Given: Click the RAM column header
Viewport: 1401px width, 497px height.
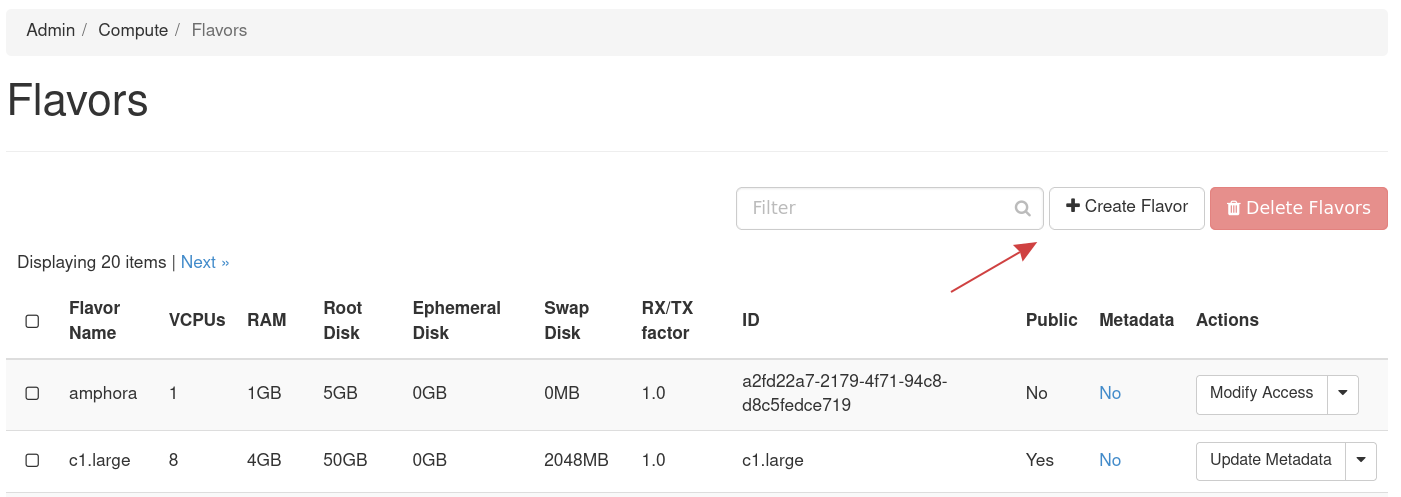Looking at the screenshot, I should pos(267,320).
